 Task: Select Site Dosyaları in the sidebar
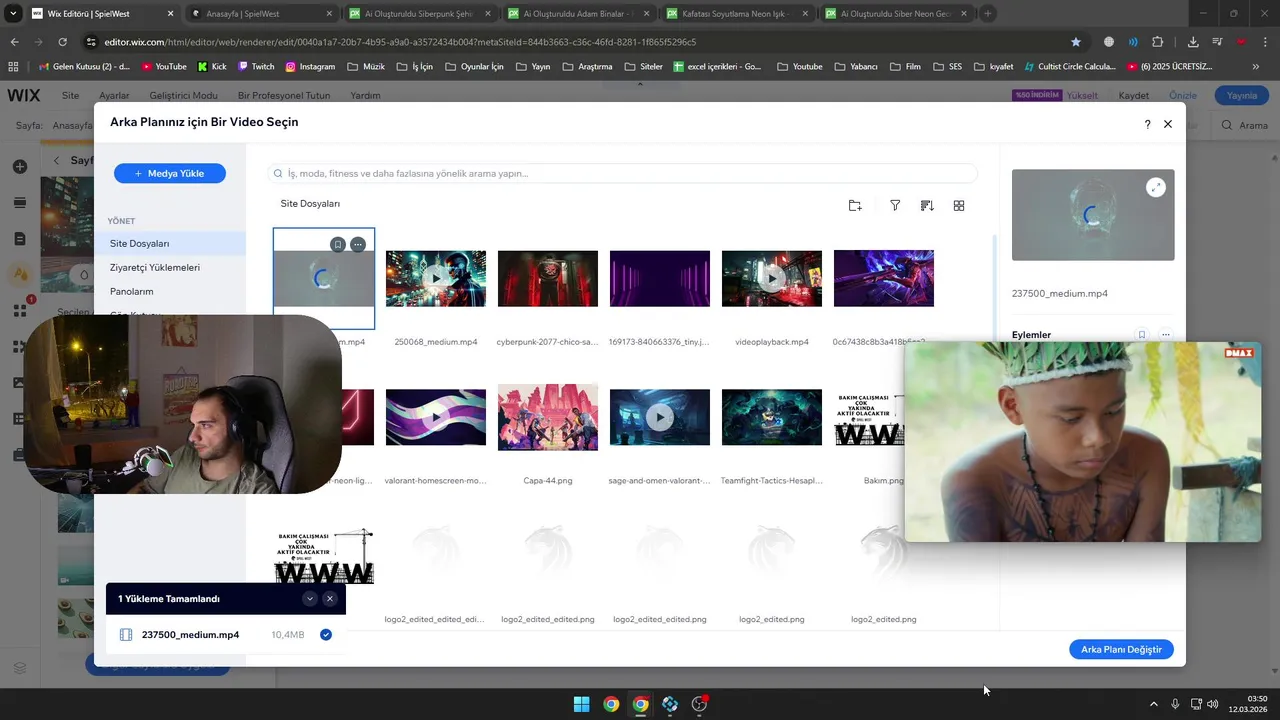pos(170,243)
